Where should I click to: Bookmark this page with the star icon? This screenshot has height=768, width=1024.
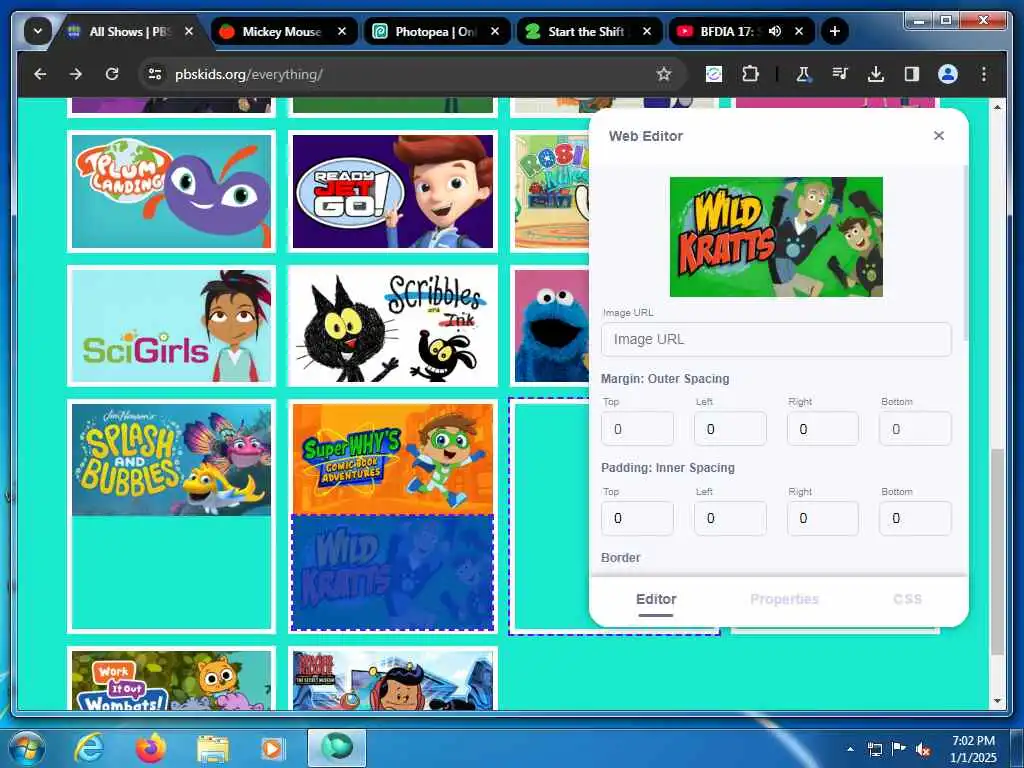pyautogui.click(x=664, y=74)
